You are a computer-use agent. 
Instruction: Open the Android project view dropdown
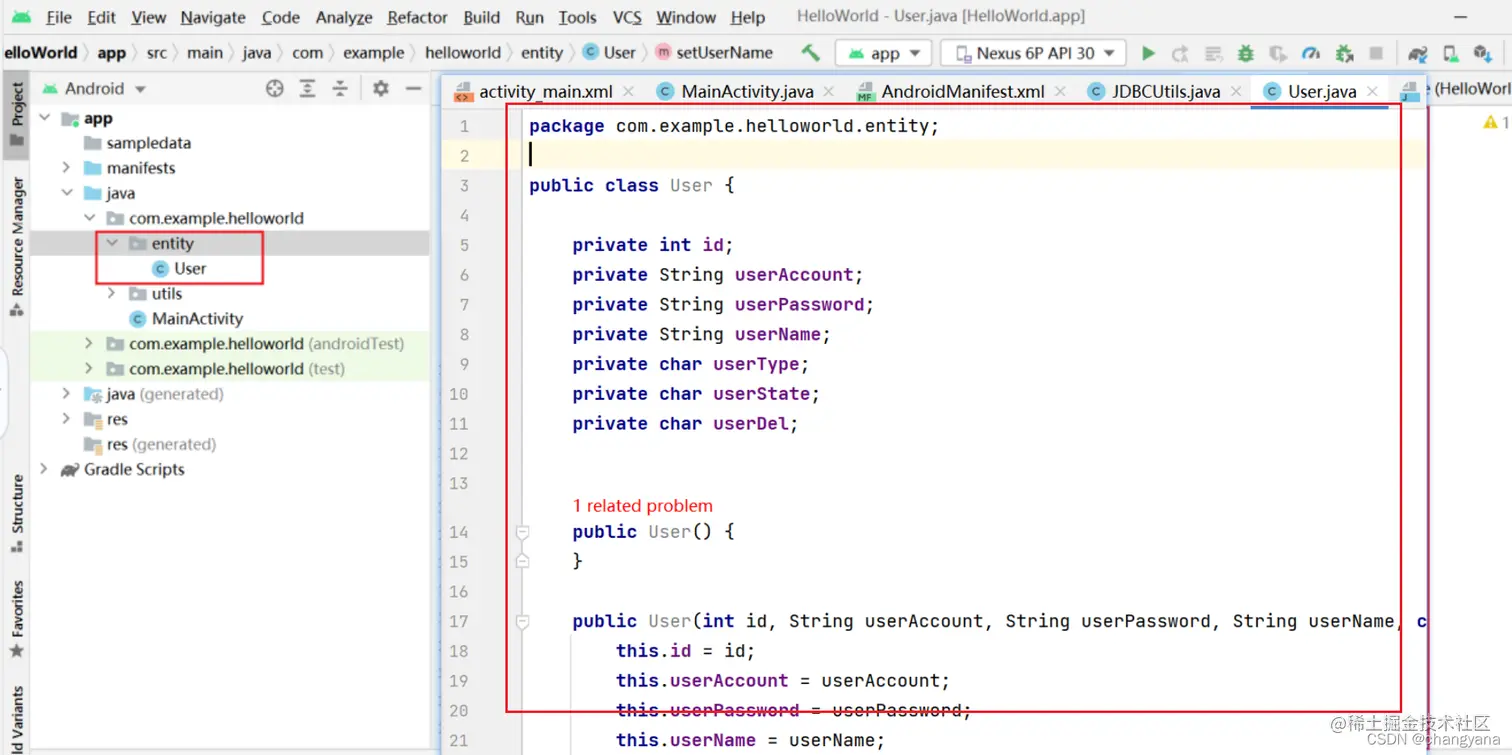[93, 89]
